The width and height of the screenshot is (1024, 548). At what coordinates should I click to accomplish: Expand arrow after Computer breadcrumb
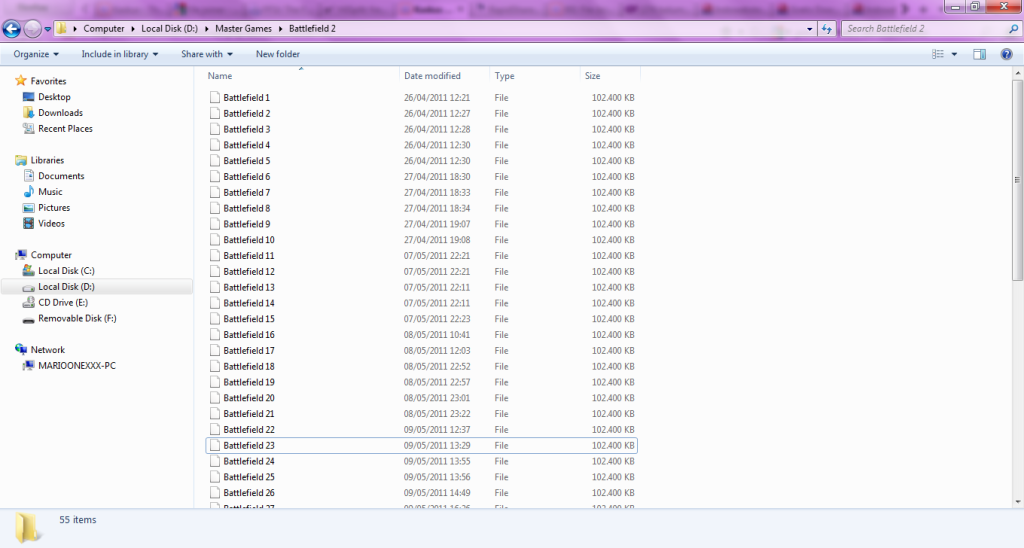coord(133,29)
